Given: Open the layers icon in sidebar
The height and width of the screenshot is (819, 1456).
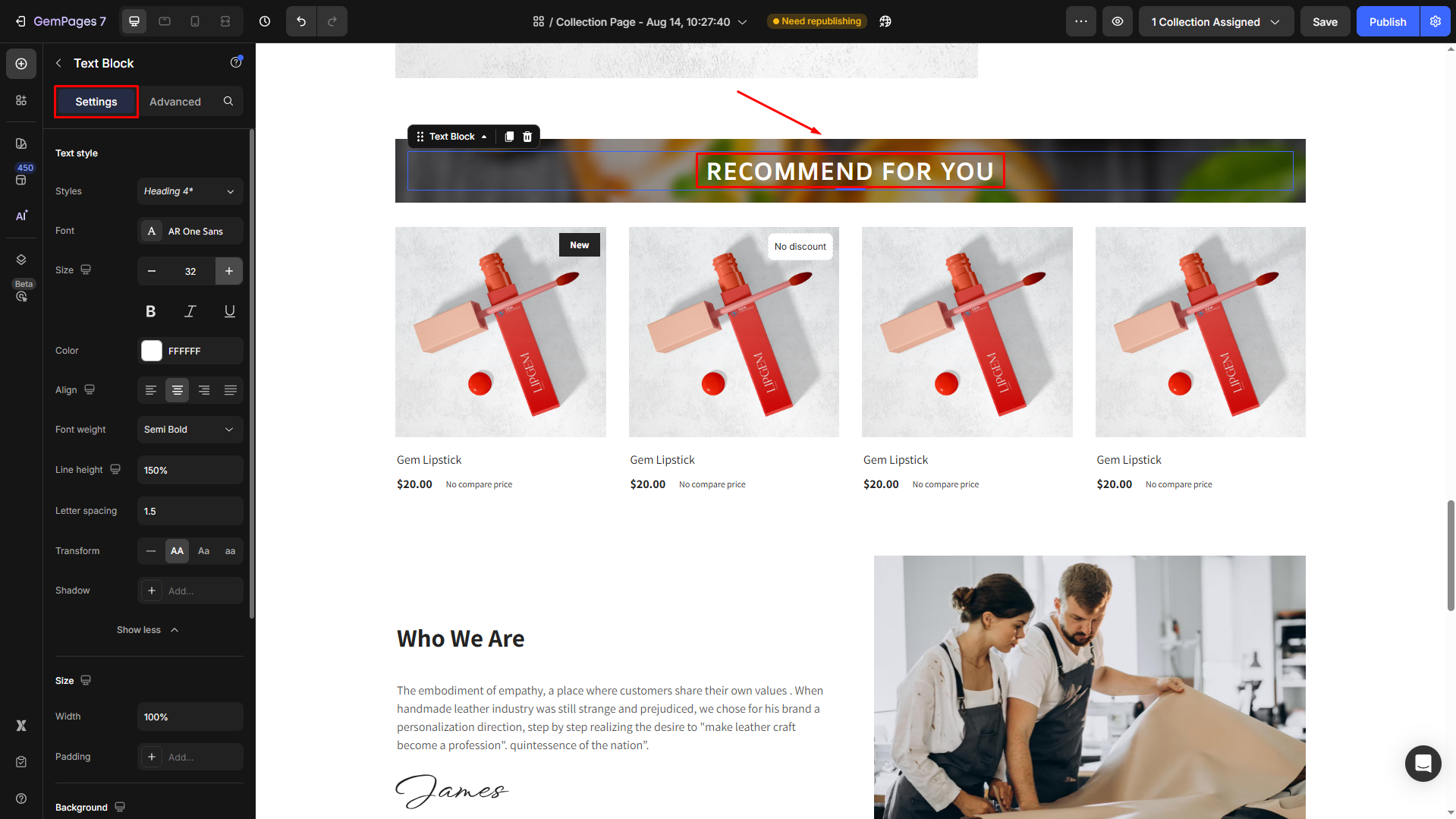Looking at the screenshot, I should 21,260.
